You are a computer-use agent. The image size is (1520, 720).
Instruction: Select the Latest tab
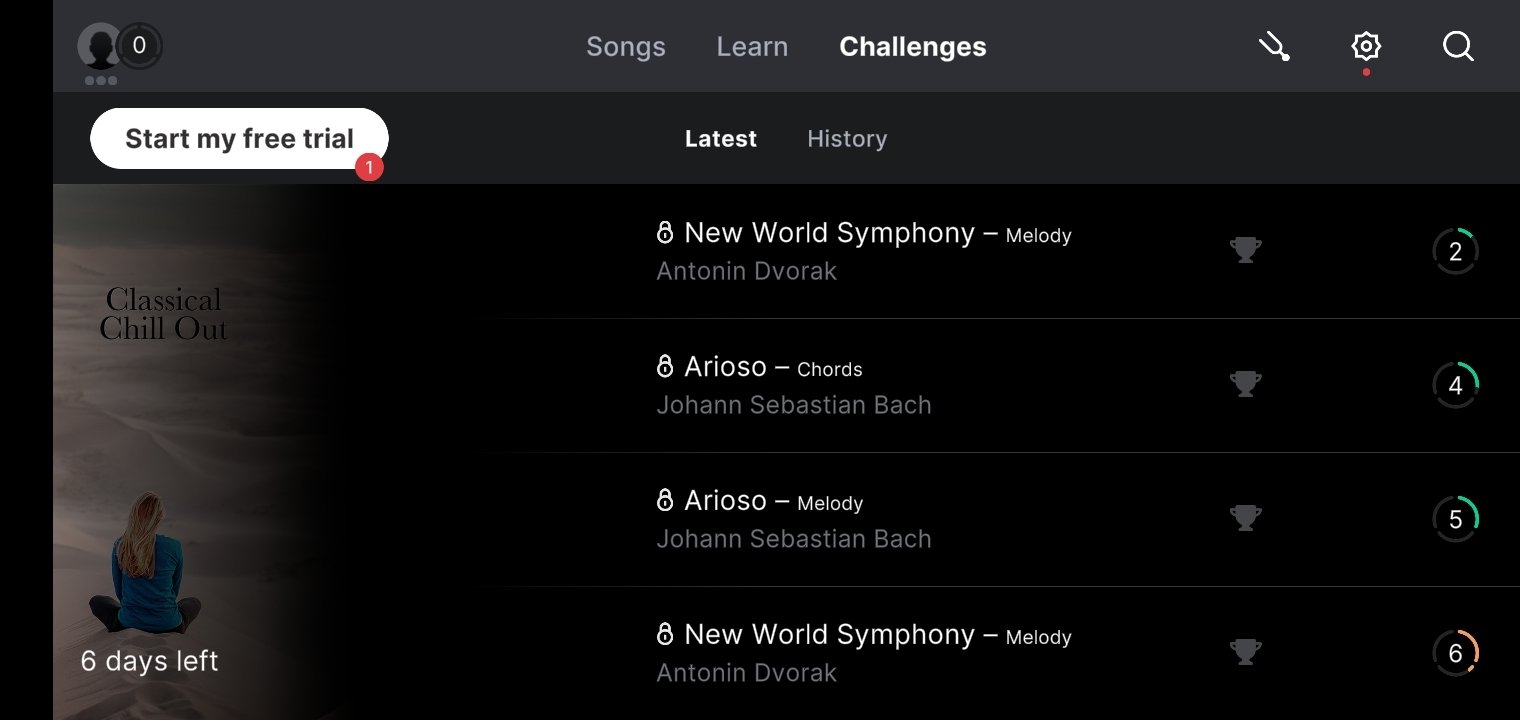(x=721, y=139)
